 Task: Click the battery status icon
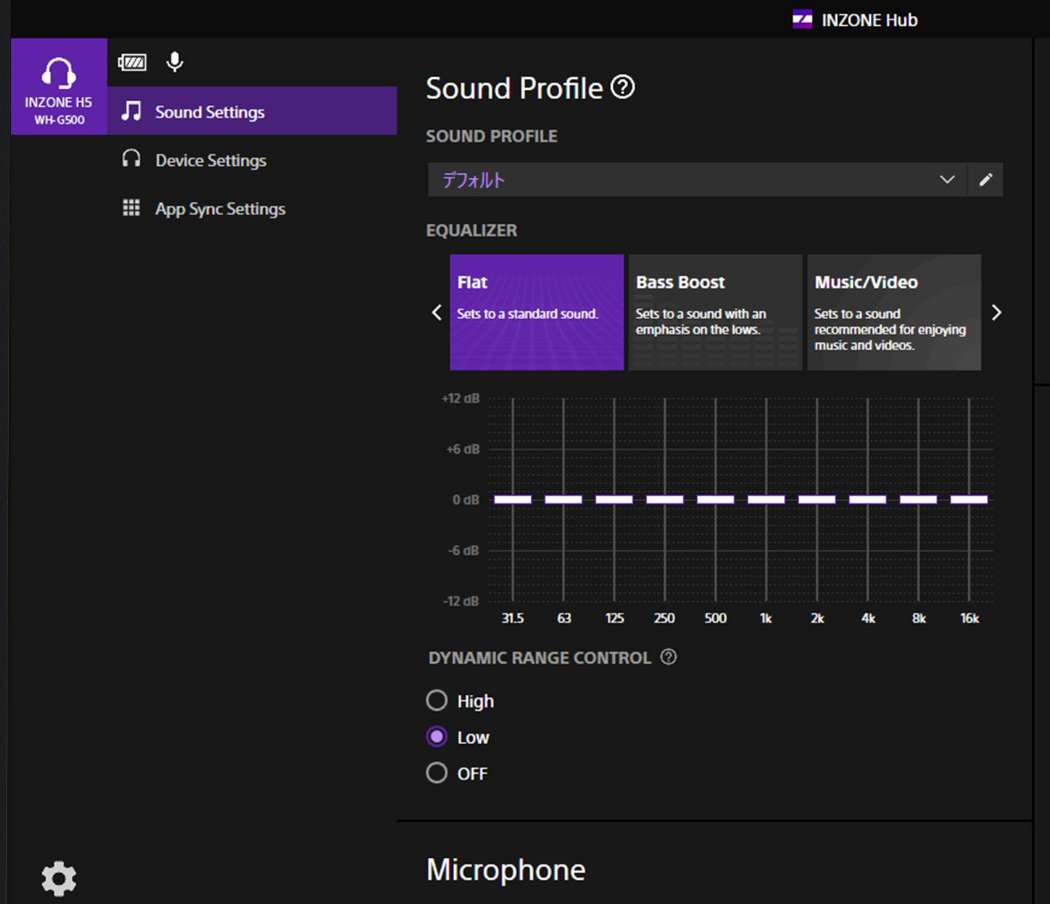[132, 63]
